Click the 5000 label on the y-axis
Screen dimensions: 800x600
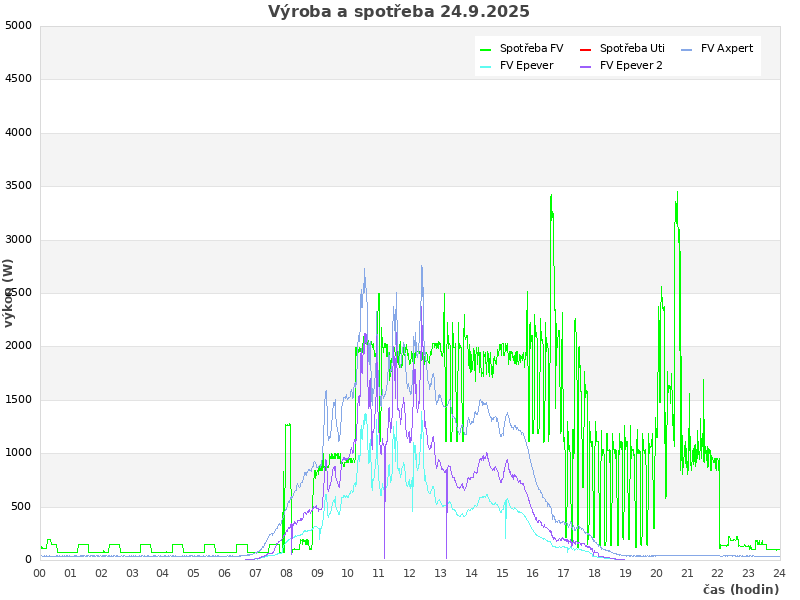pyautogui.click(x=18, y=25)
